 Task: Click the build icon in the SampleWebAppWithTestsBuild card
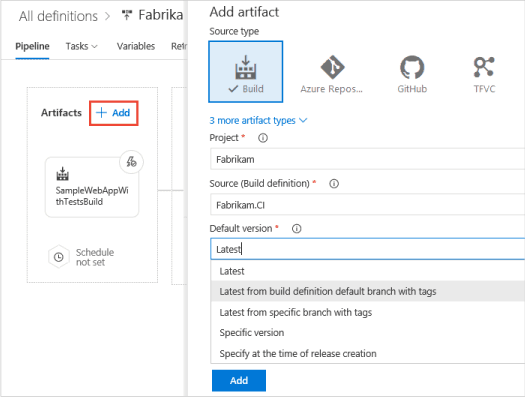[63, 174]
